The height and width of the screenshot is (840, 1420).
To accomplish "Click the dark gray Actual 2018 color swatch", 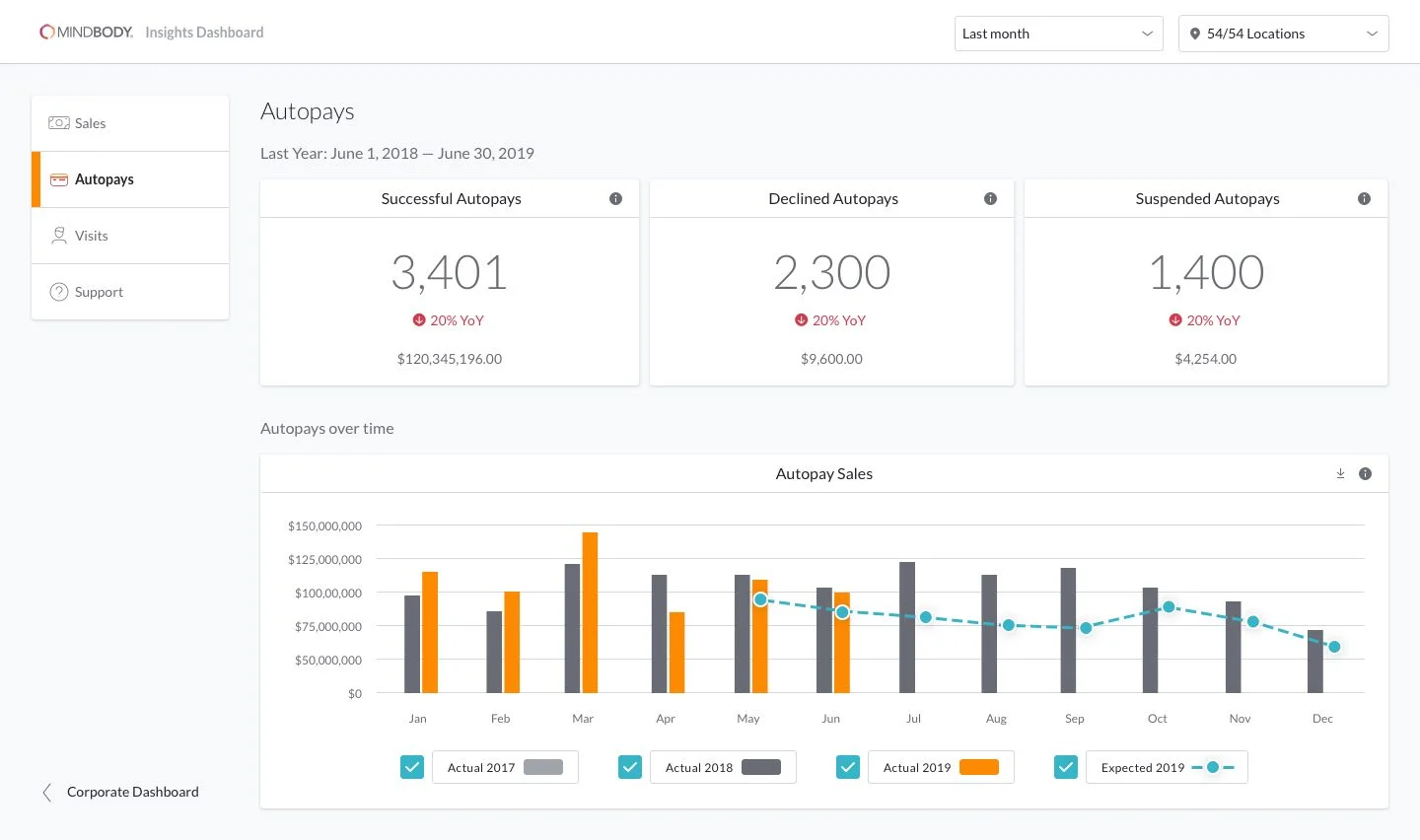I will (761, 767).
